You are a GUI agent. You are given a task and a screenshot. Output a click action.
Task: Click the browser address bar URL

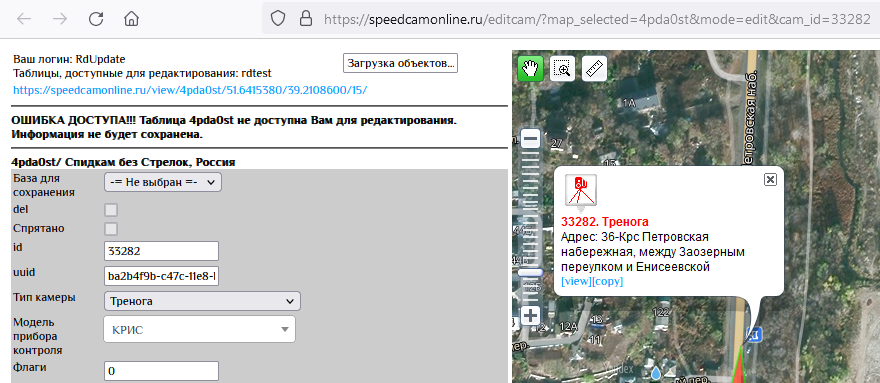pyautogui.click(x=597, y=19)
